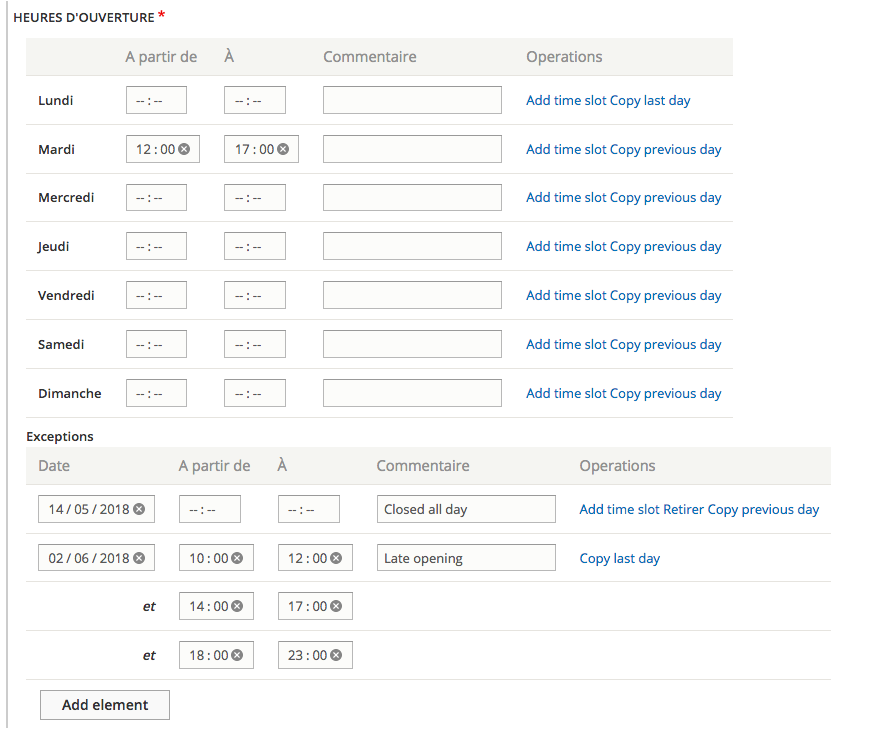Add a time slot for Mardi
This screenshot has height=749, width=872.
click(566, 150)
